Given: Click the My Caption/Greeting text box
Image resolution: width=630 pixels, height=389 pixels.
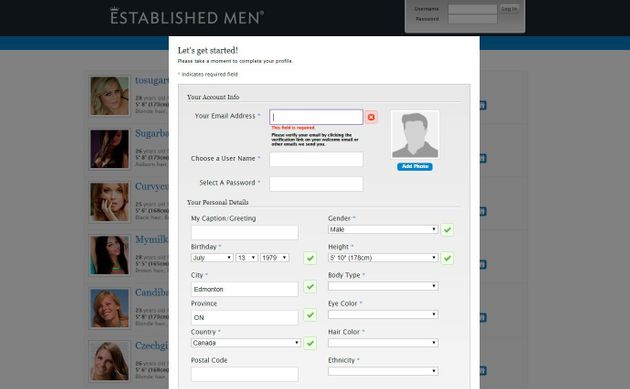Looking at the screenshot, I should click(245, 232).
